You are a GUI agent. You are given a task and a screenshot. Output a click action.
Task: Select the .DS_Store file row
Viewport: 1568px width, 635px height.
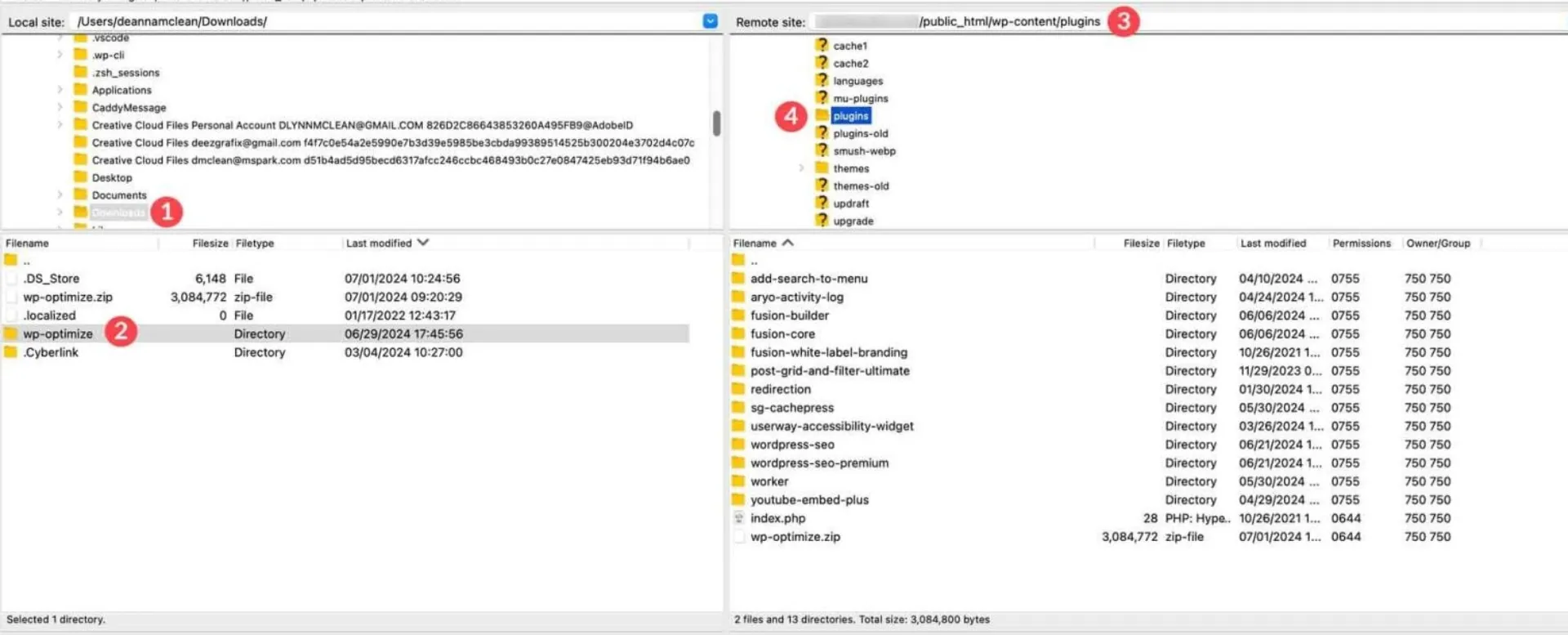tap(346, 279)
